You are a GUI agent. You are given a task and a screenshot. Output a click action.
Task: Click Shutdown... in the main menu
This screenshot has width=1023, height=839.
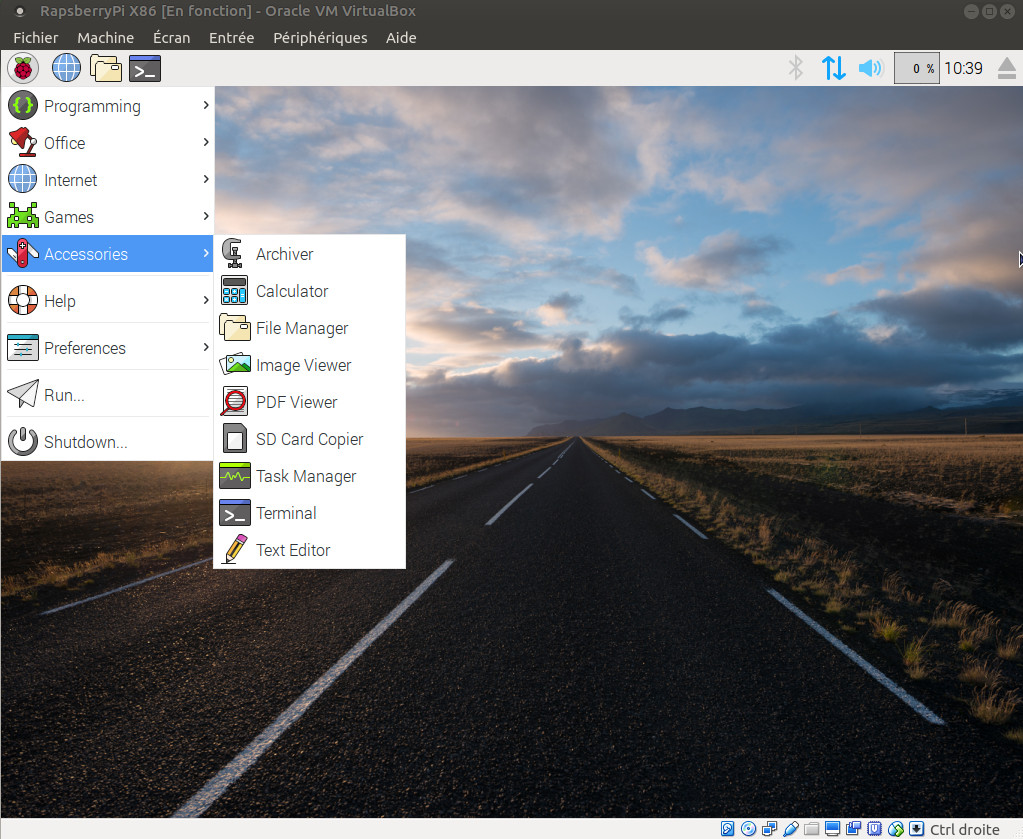85,442
